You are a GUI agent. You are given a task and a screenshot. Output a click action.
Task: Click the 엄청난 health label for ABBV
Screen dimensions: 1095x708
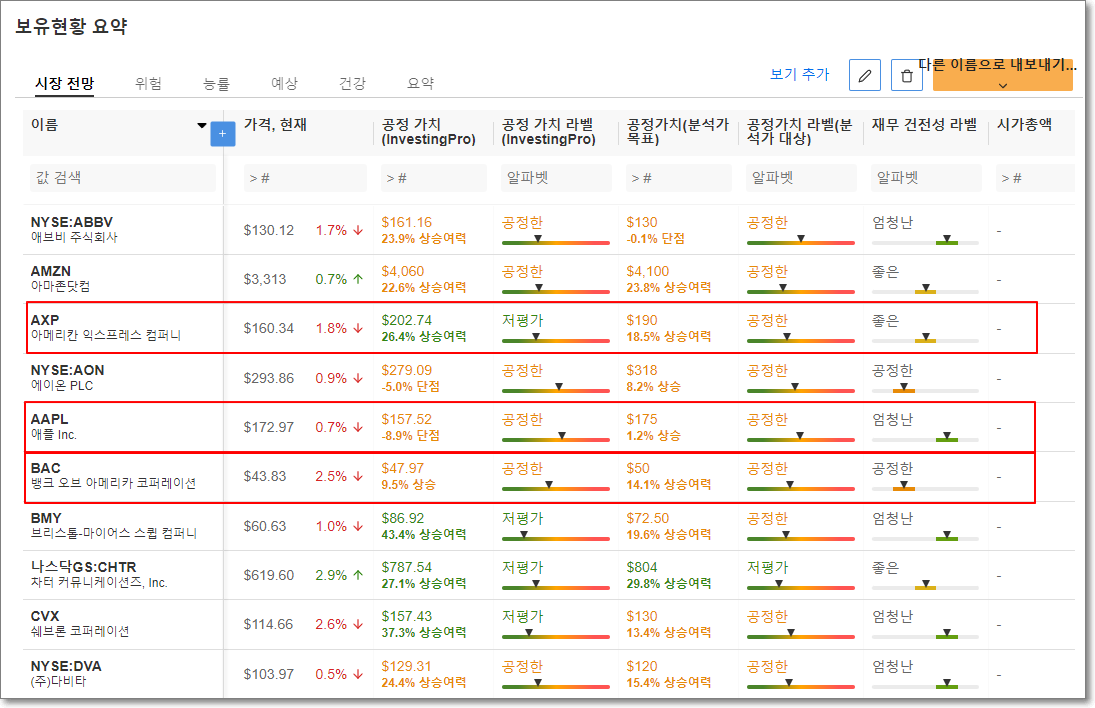[892, 222]
